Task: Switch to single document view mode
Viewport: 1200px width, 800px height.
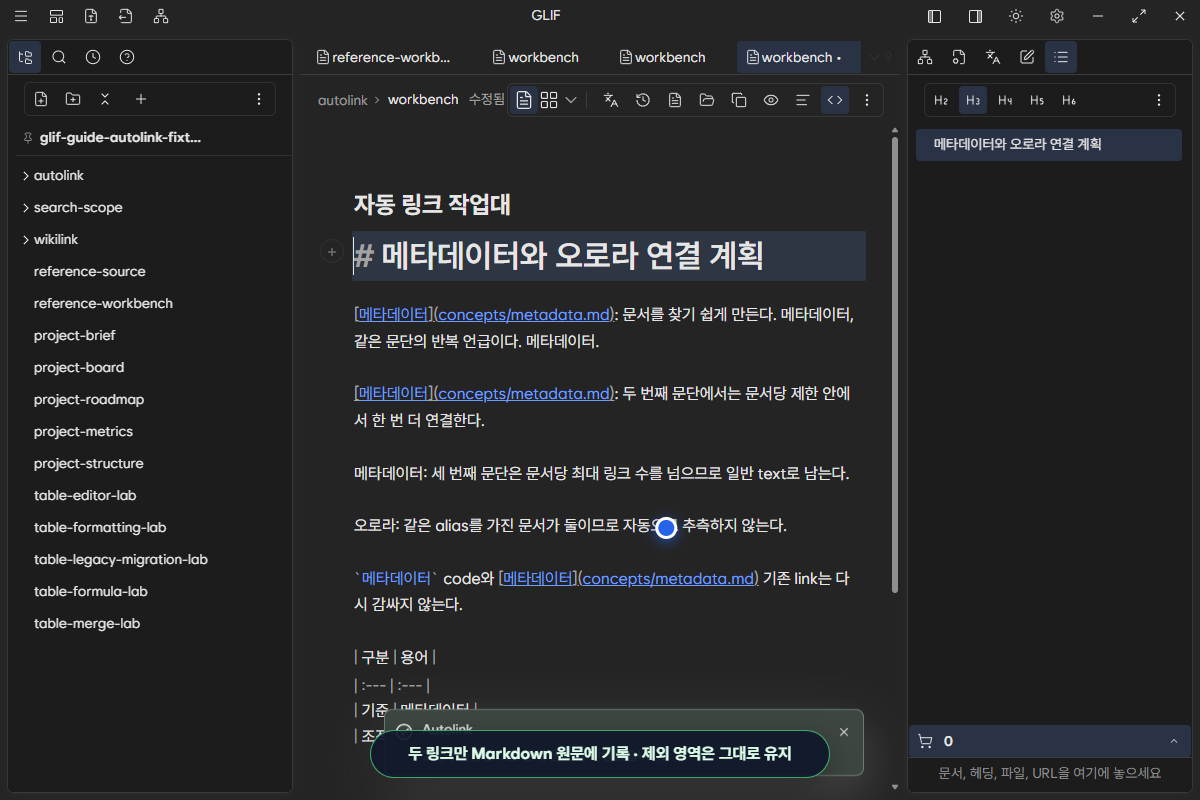Action: click(x=524, y=100)
